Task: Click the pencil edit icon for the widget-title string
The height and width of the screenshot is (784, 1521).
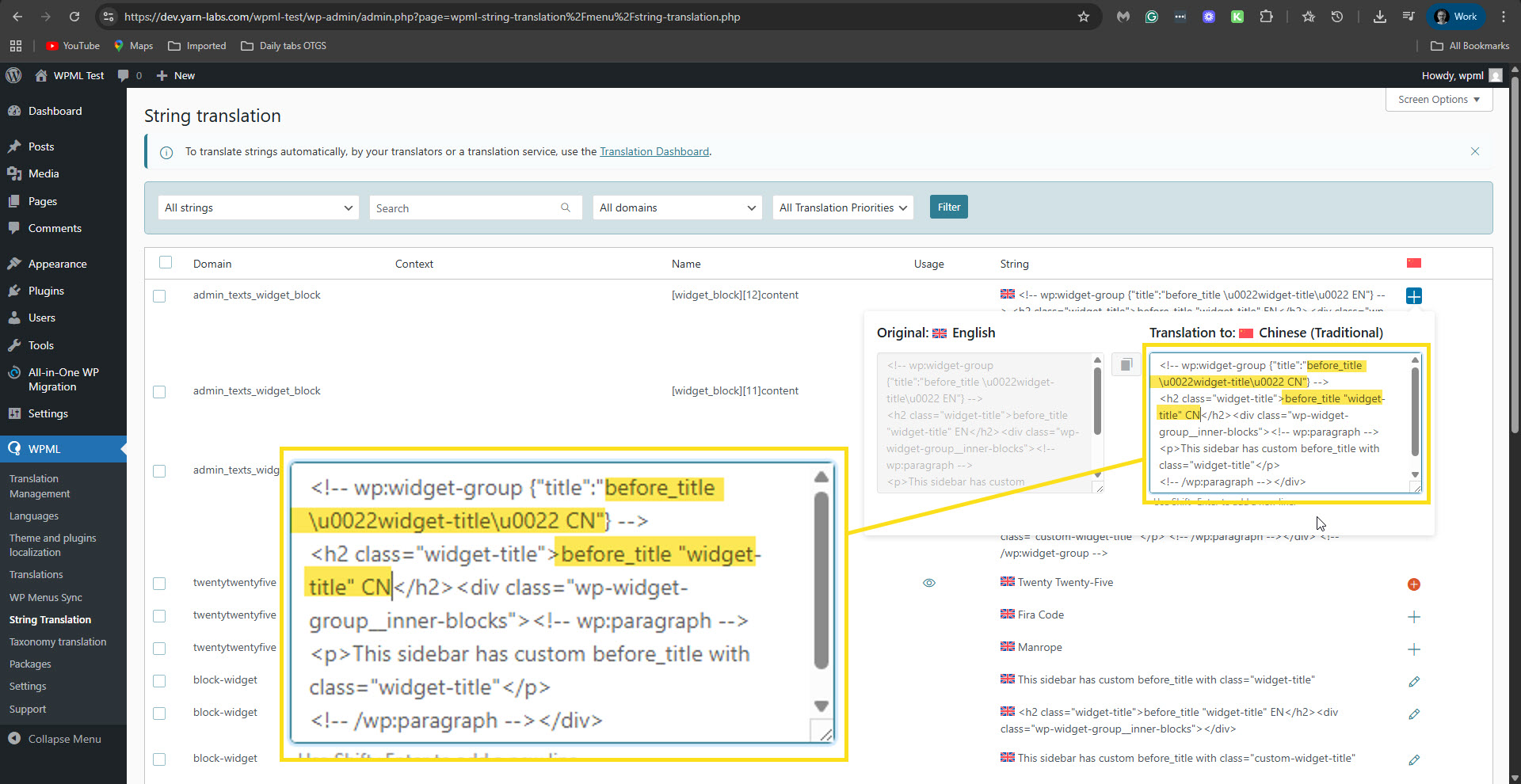Action: point(1413,682)
